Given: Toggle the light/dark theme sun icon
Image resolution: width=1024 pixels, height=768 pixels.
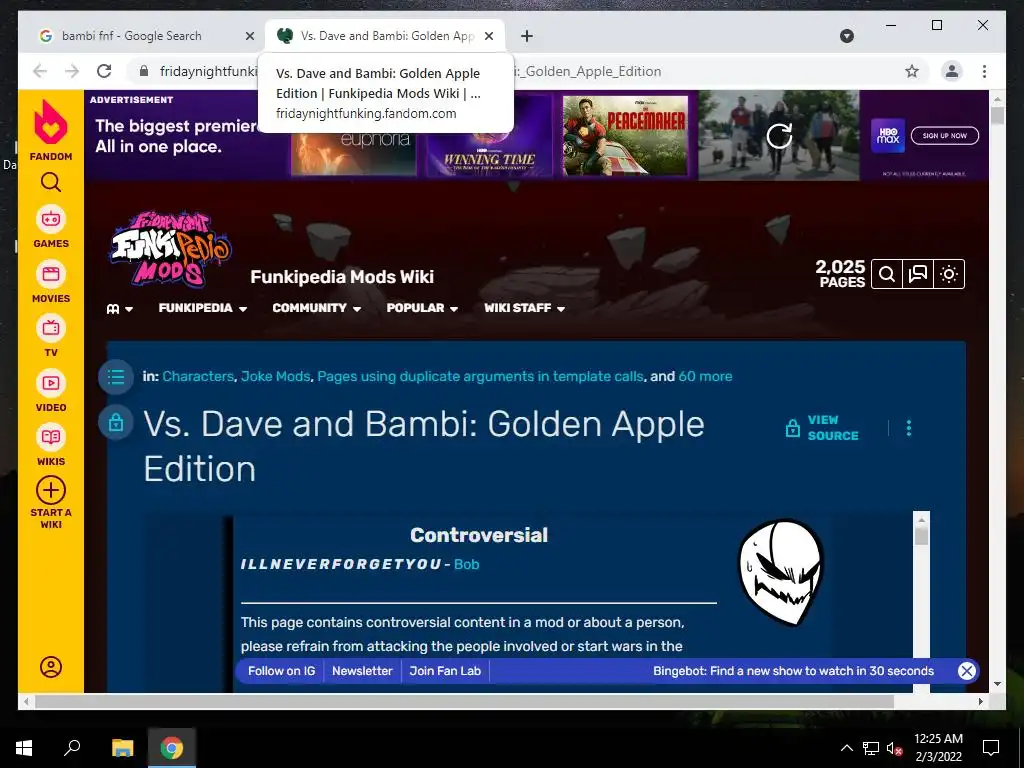Looking at the screenshot, I should tap(949, 274).
